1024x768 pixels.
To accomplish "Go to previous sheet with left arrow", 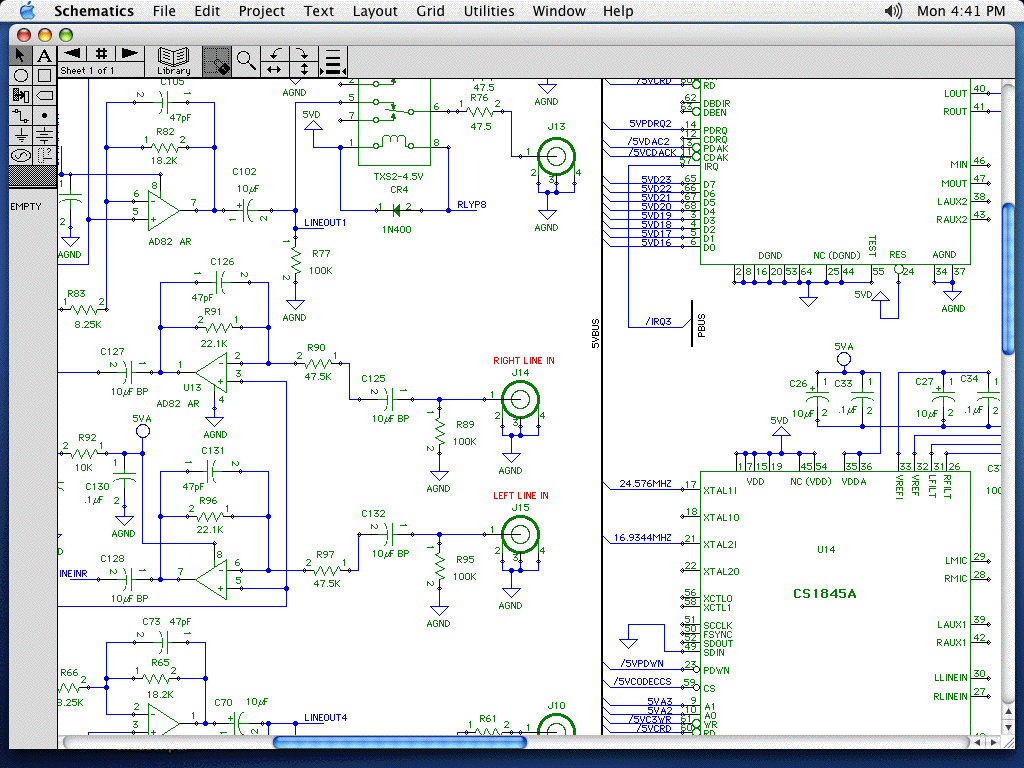I will tap(73, 53).
